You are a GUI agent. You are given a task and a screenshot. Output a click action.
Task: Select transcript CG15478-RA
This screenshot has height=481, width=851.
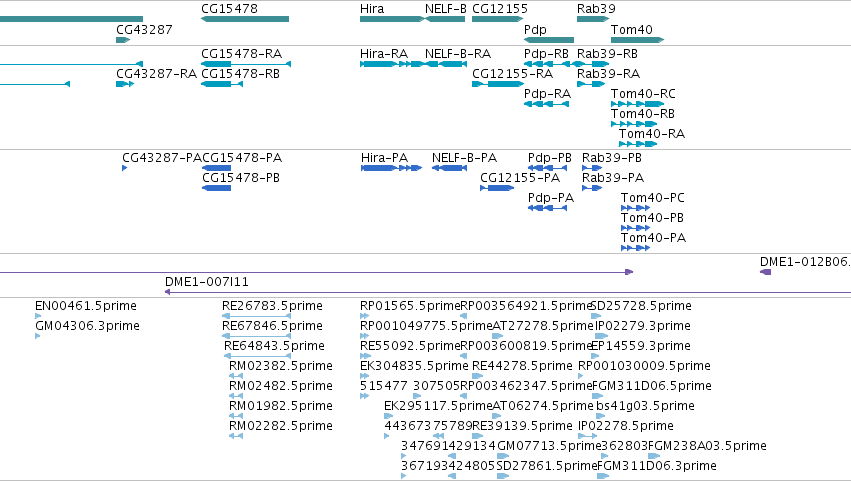pyautogui.click(x=246, y=64)
